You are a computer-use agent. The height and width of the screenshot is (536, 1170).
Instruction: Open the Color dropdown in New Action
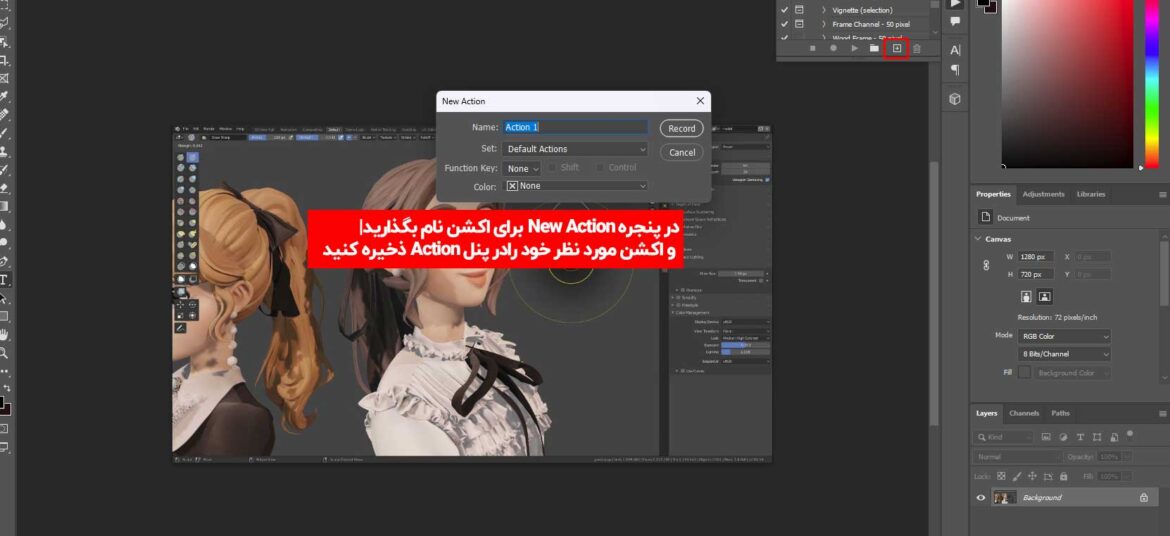click(575, 186)
